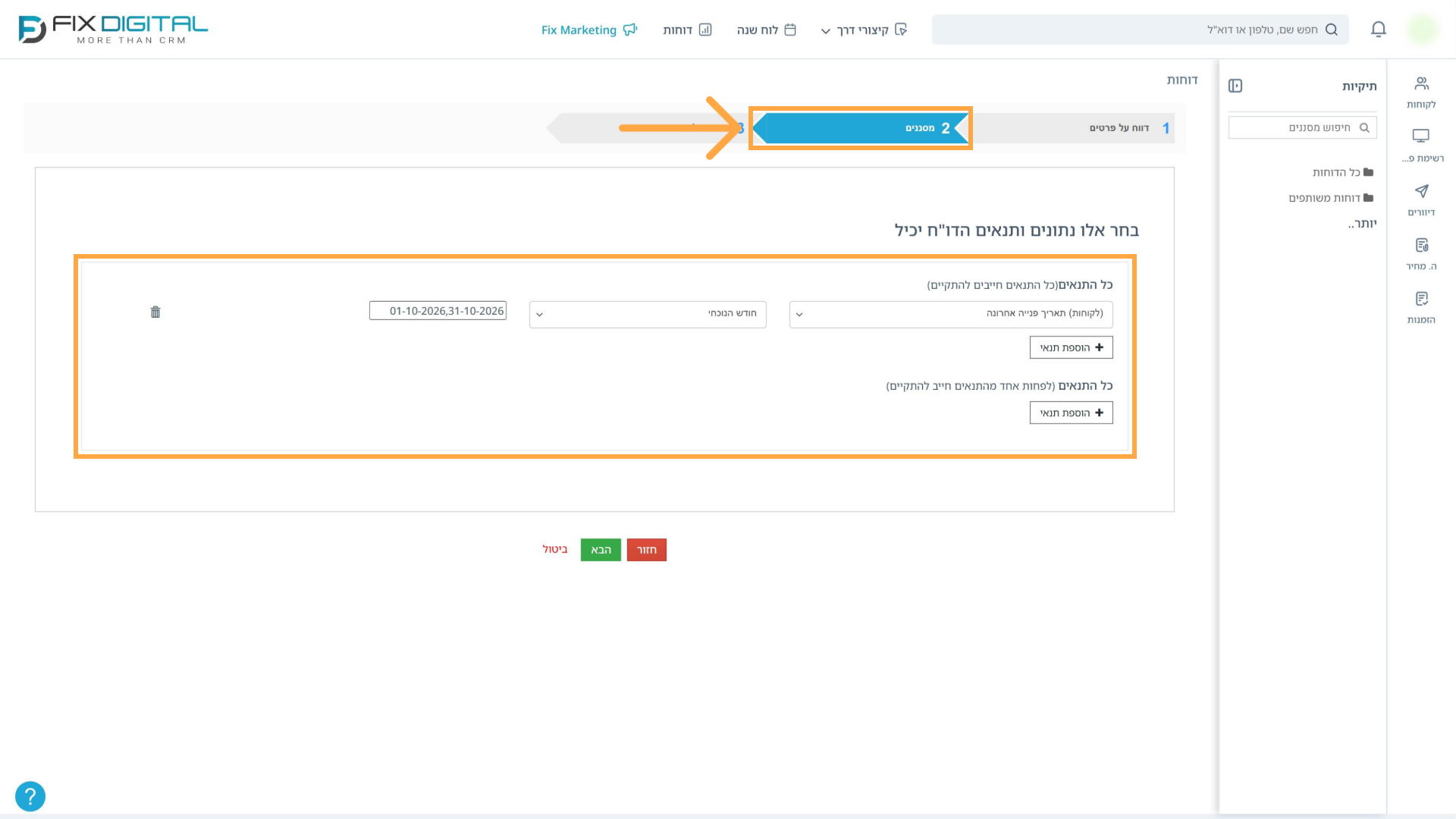Click the top search input for name or phone
The height and width of the screenshot is (819, 1456).
click(x=1140, y=30)
